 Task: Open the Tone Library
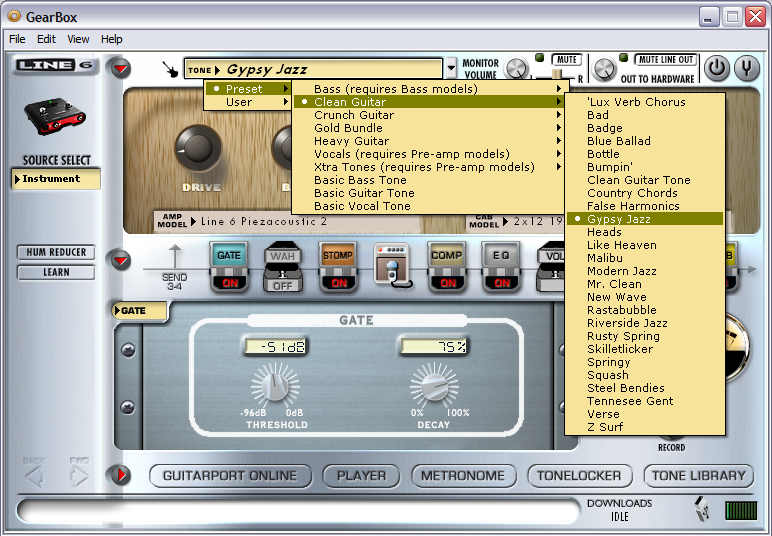(700, 476)
